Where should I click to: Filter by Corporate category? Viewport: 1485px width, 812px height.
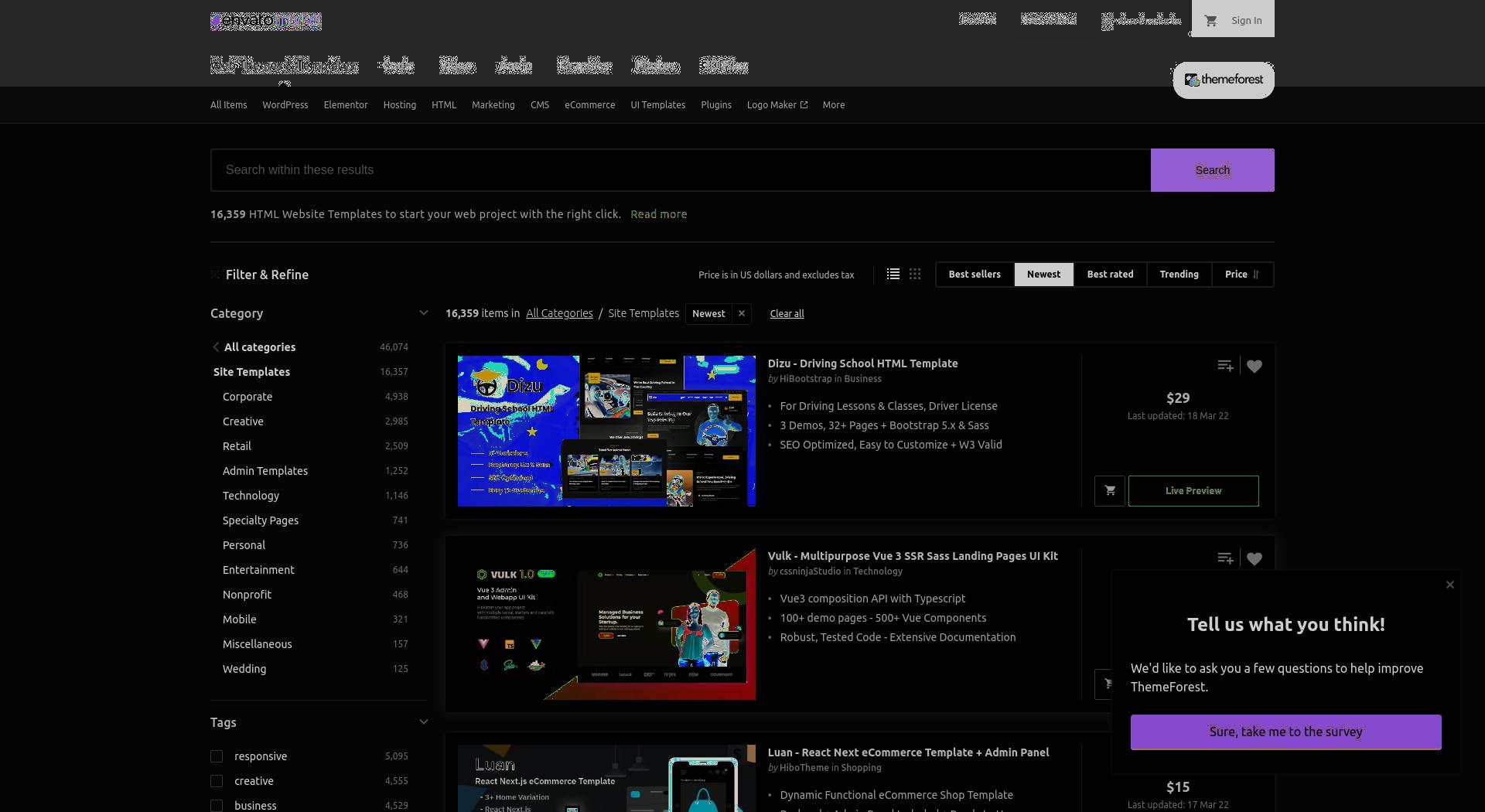[247, 397]
